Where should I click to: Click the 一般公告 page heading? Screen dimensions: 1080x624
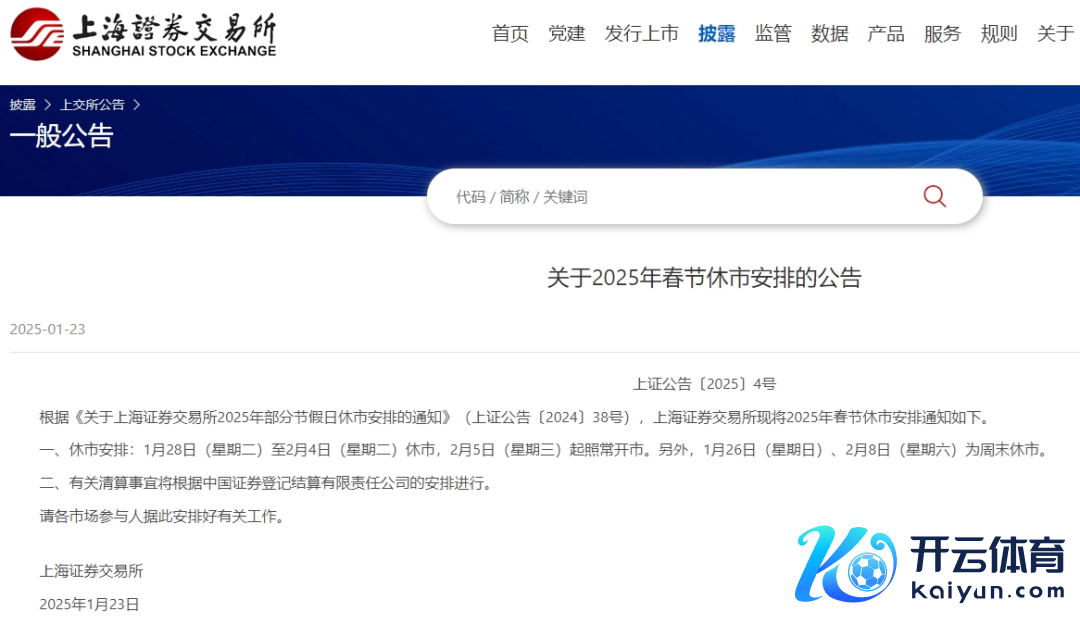point(62,136)
